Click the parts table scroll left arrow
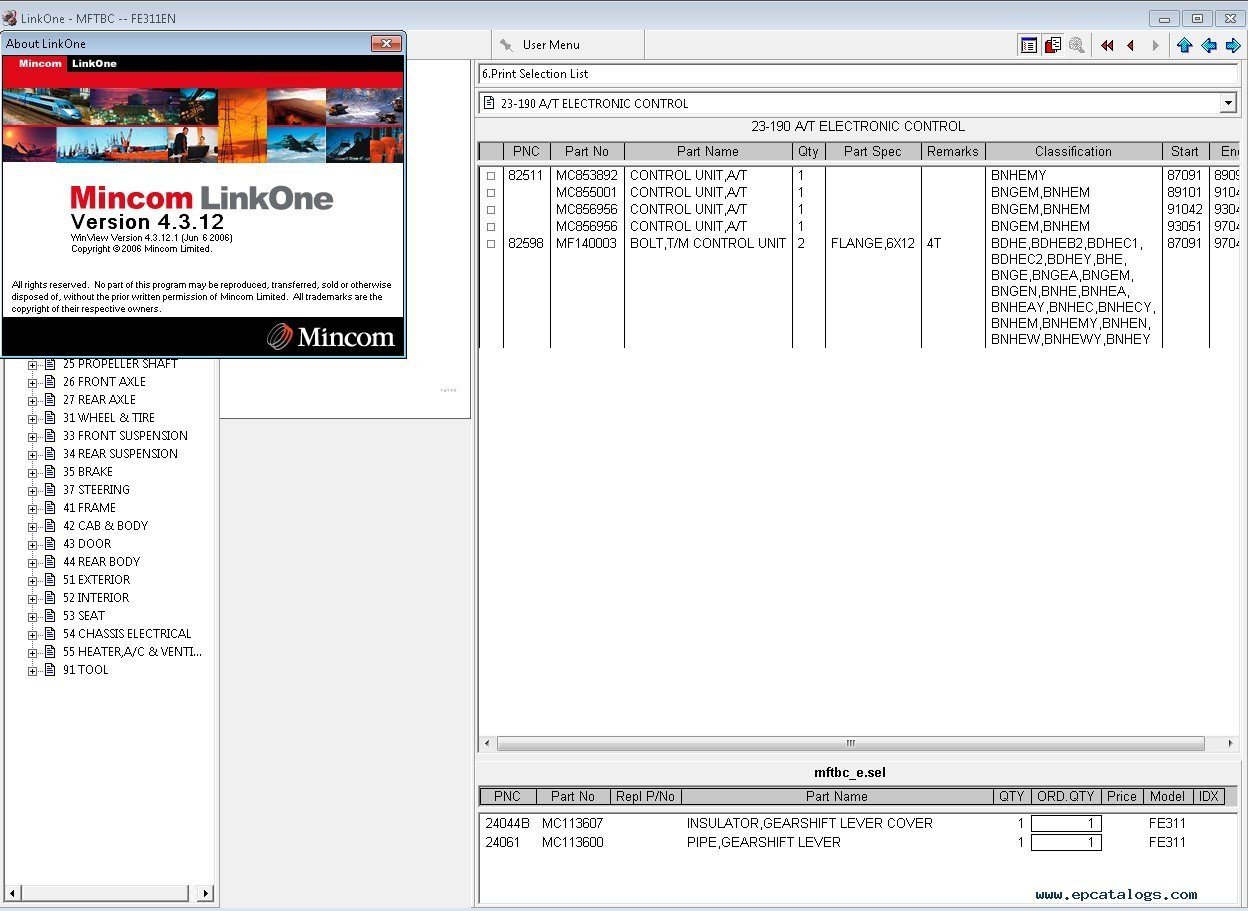1248x911 pixels. 488,744
